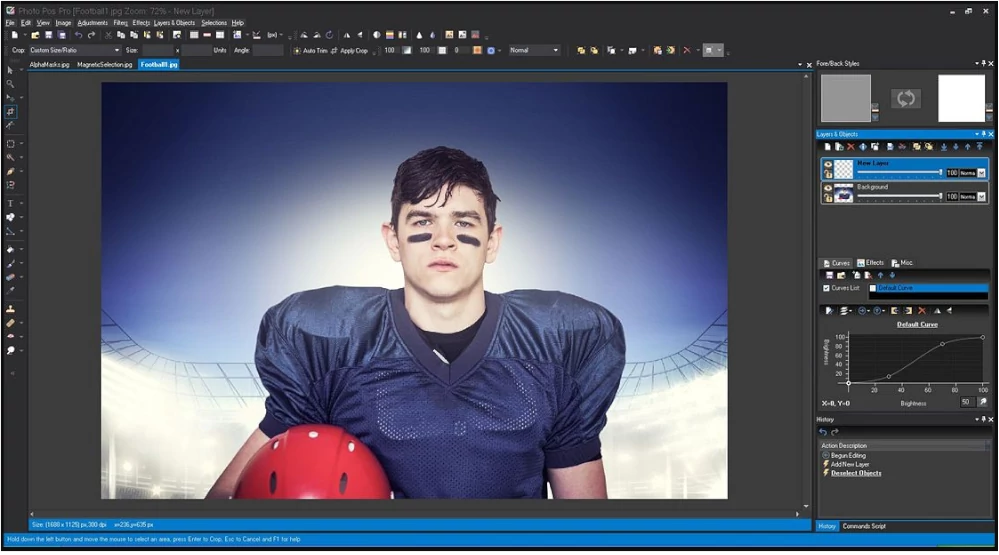Open the Normal blend mode dropdown
The width and height of the screenshot is (999, 555).
[x=556, y=50]
